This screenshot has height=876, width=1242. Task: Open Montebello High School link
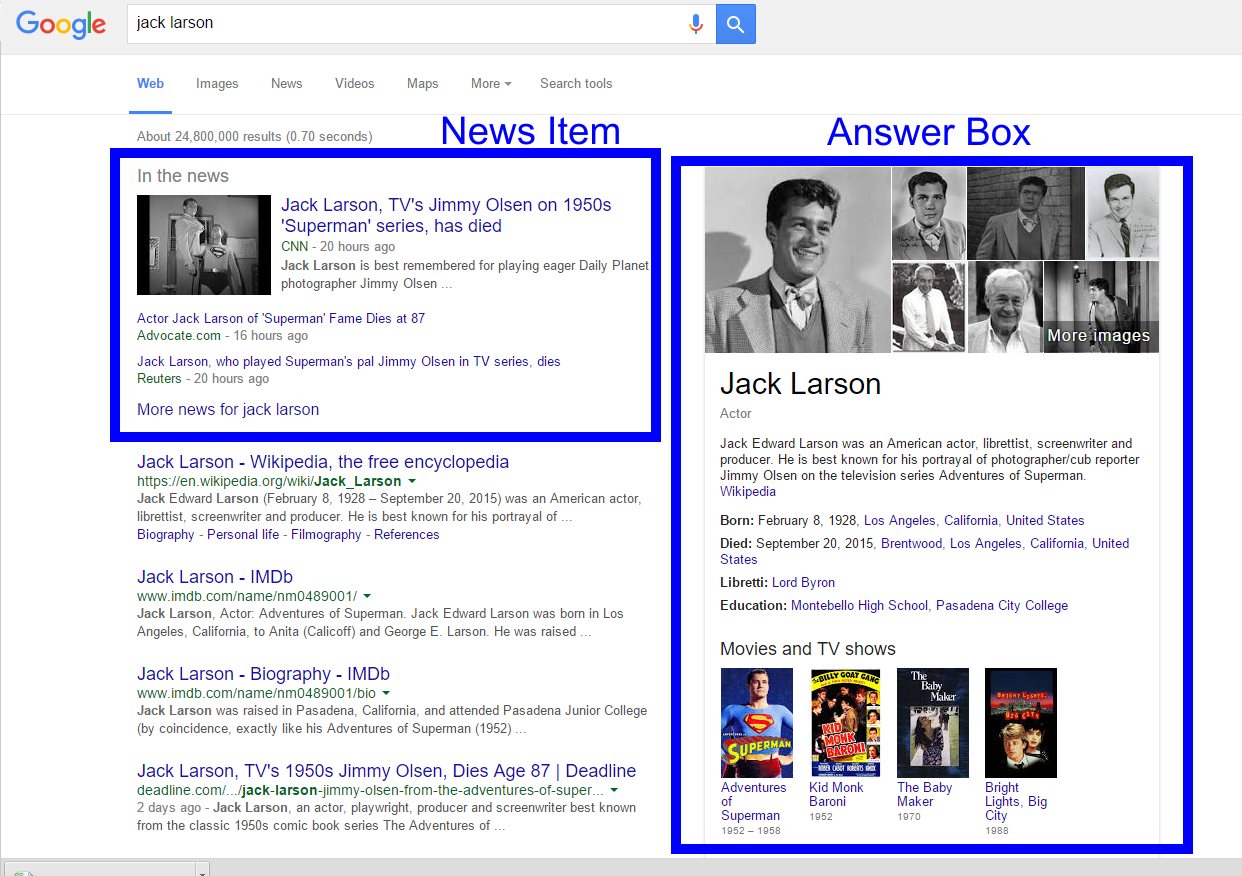click(x=859, y=606)
